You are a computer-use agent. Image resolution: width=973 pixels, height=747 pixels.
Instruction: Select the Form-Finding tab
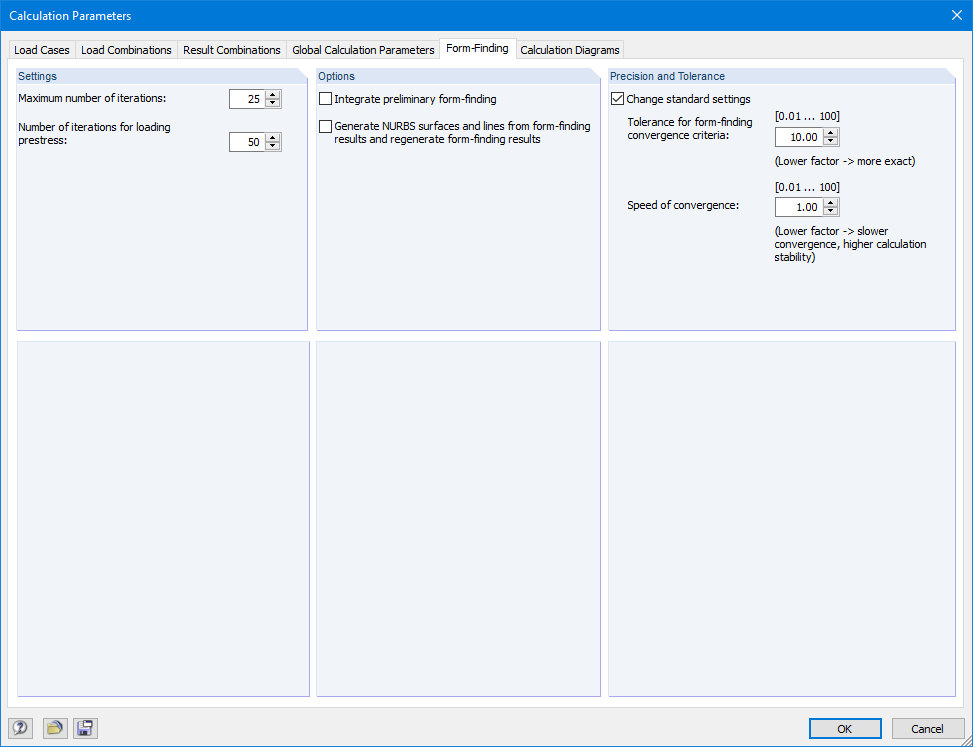tap(477, 48)
